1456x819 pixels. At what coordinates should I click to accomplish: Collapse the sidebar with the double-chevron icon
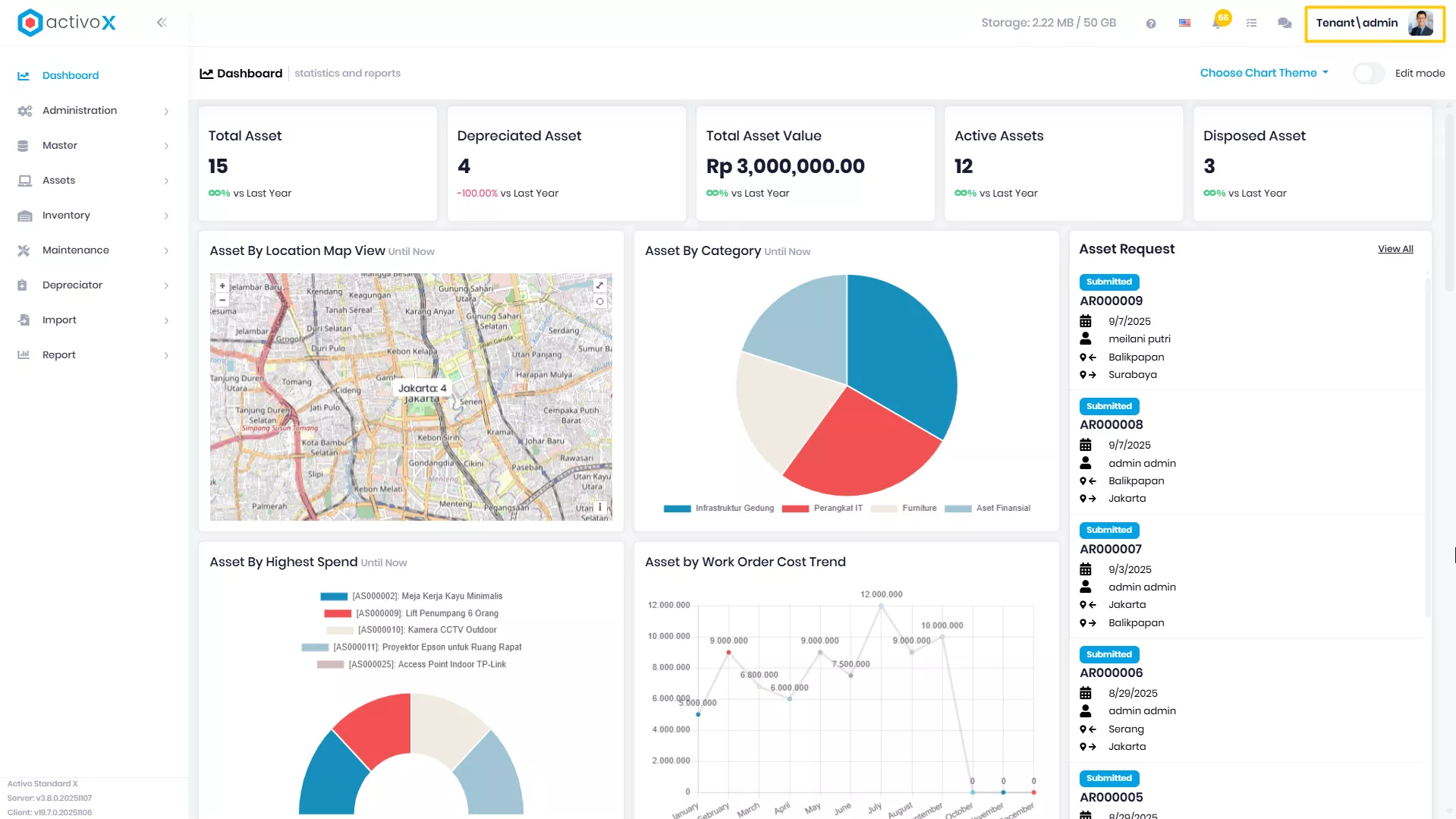point(162,23)
